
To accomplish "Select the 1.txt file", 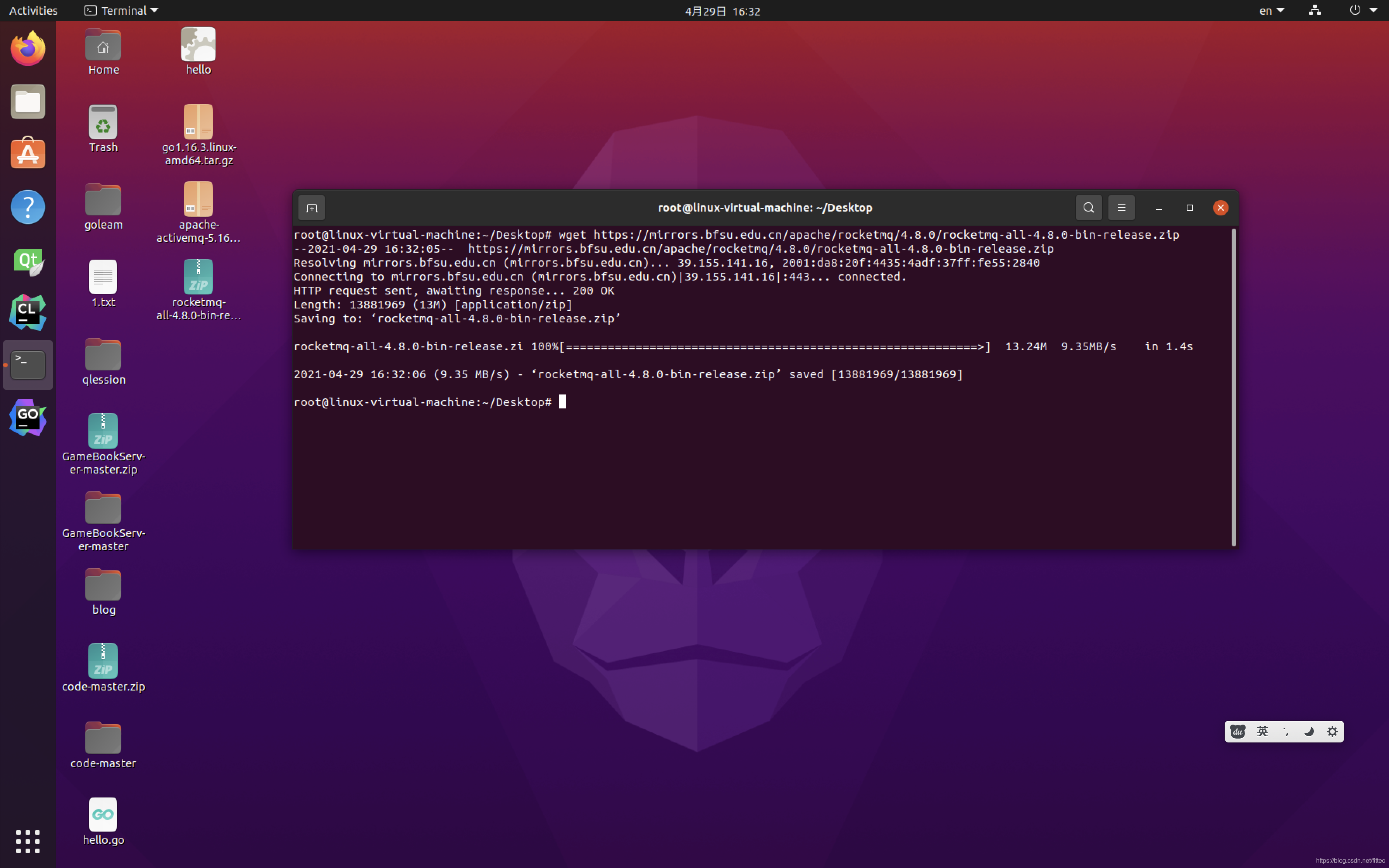I will click(103, 284).
